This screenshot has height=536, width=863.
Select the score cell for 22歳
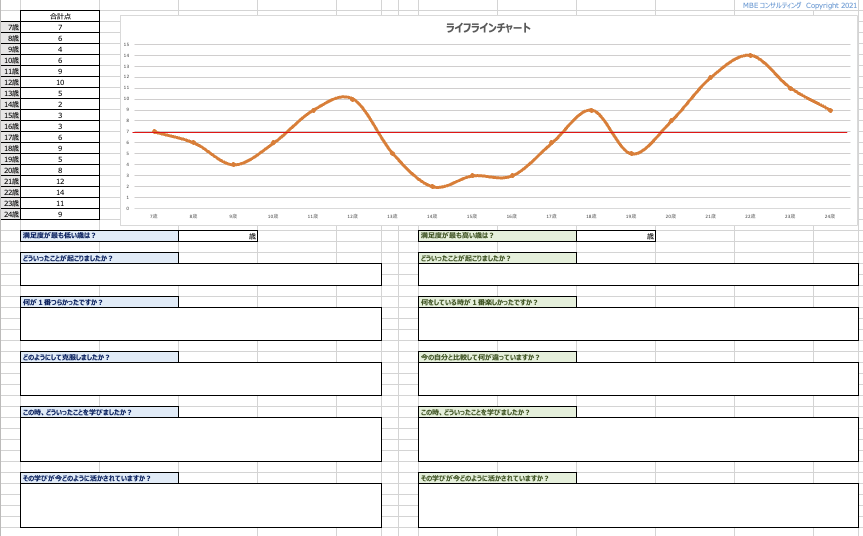[x=60, y=192]
